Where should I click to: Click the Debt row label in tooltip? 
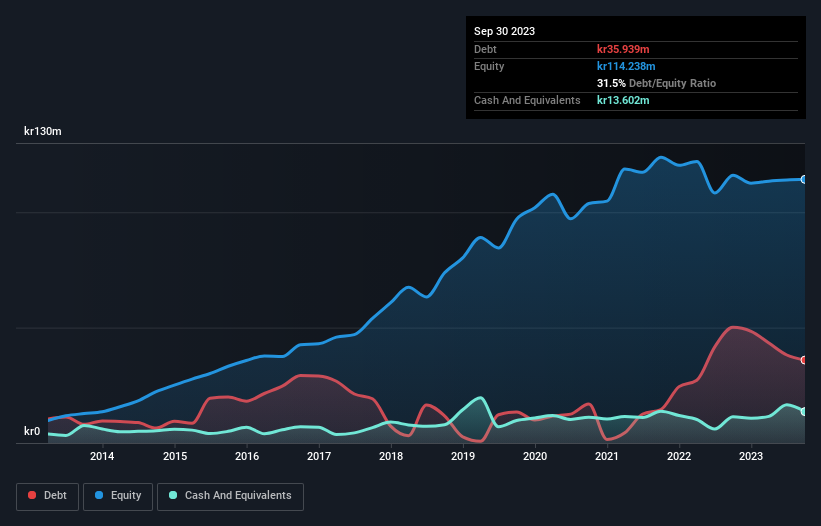(x=485, y=49)
